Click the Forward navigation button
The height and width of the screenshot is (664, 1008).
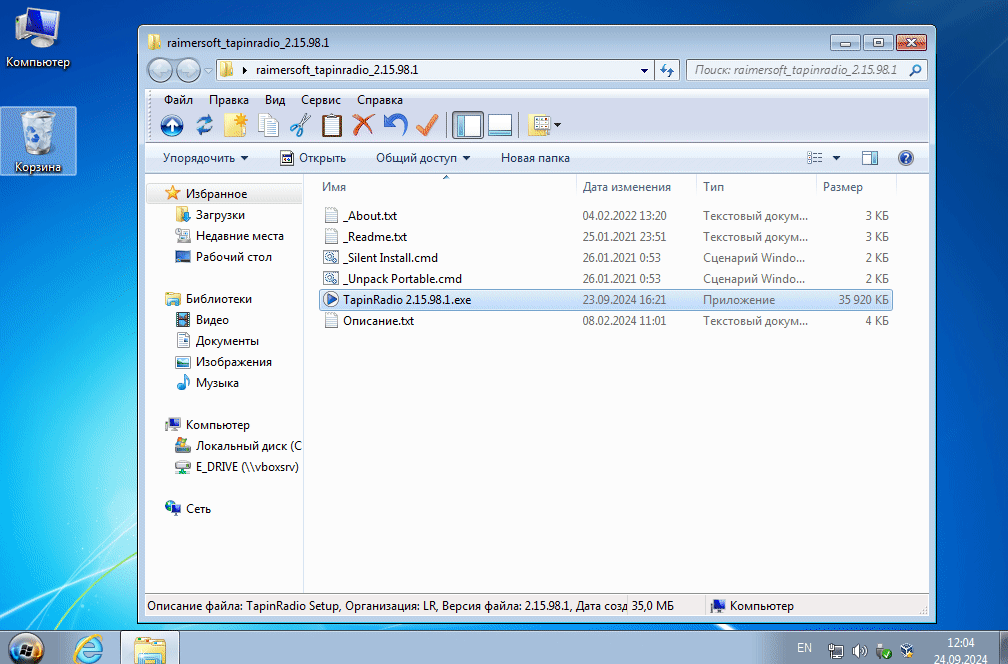[188, 70]
